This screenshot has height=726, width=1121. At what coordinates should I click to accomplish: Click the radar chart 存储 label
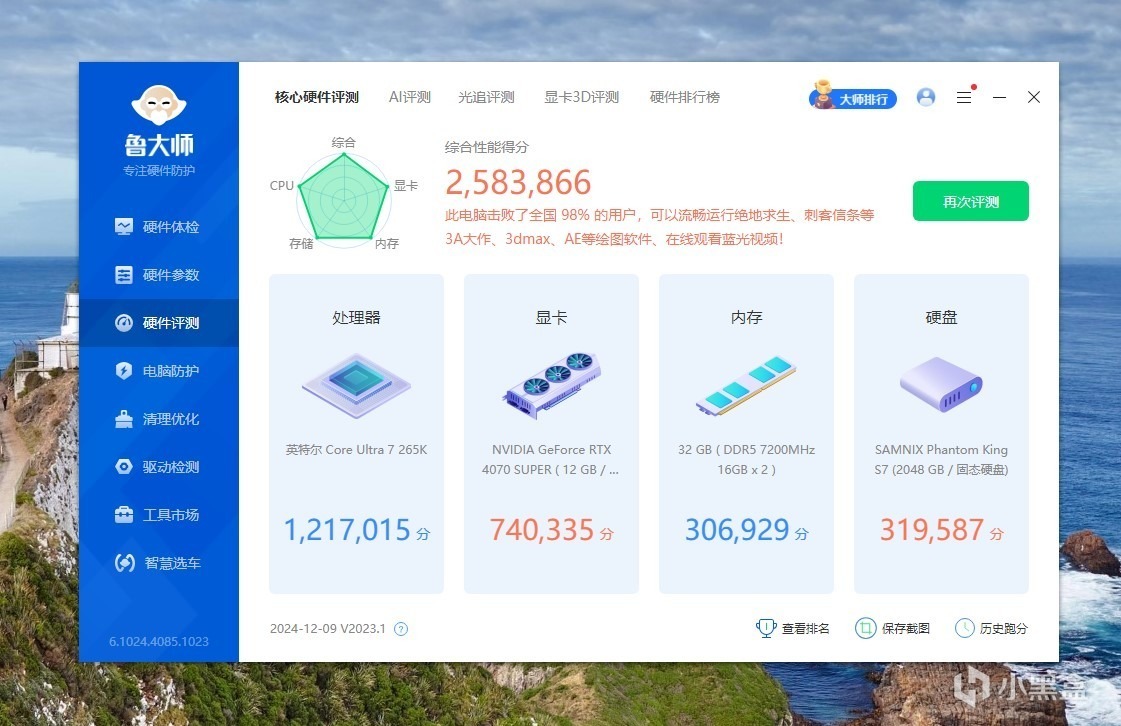point(301,244)
